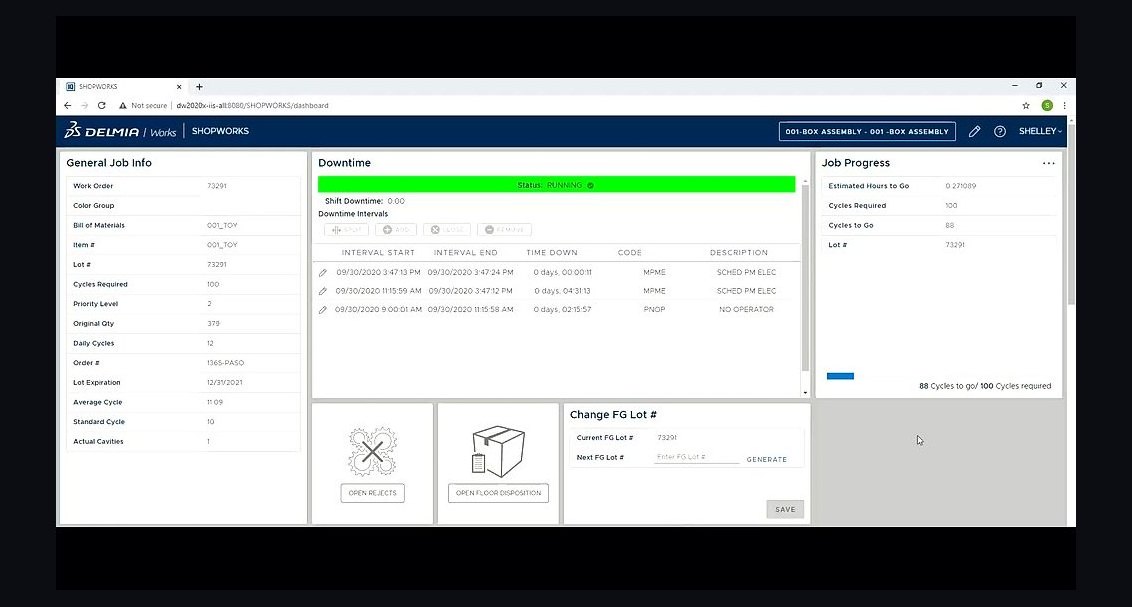Click the Open Rejects button
Screen dimensions: 1132x607
coord(373,493)
